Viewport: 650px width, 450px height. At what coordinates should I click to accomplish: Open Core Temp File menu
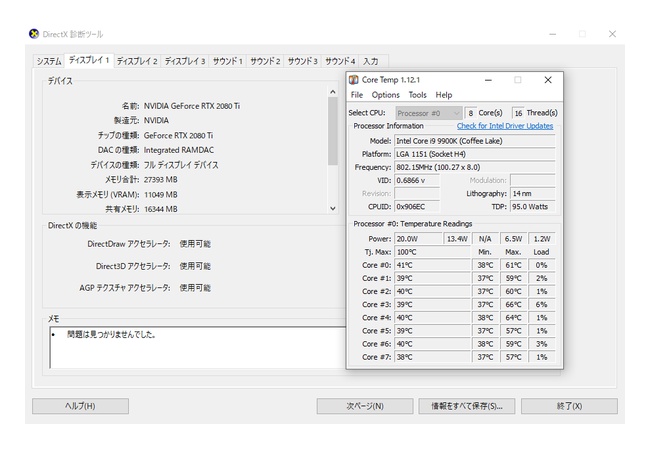click(x=357, y=95)
